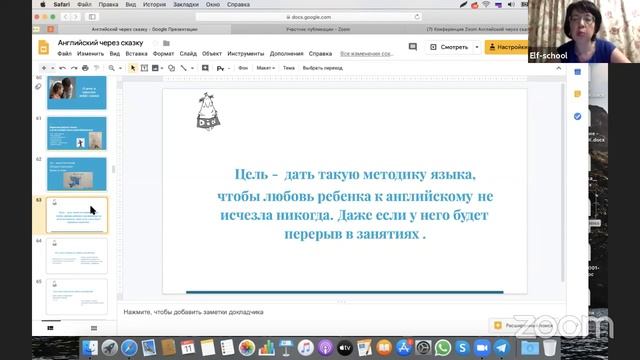Open the input tools (Ру) button
Image resolution: width=640 pixels, height=360 pixels.
220,68
